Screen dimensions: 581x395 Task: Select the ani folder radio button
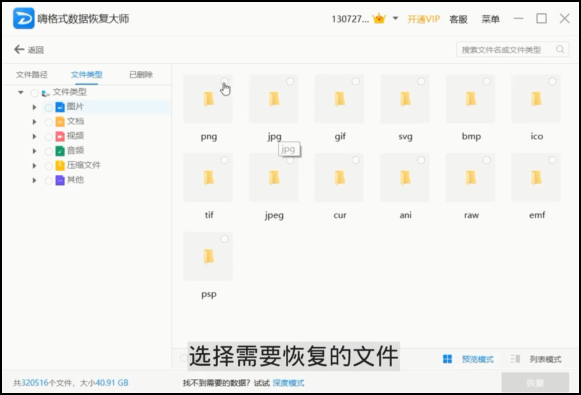point(421,160)
